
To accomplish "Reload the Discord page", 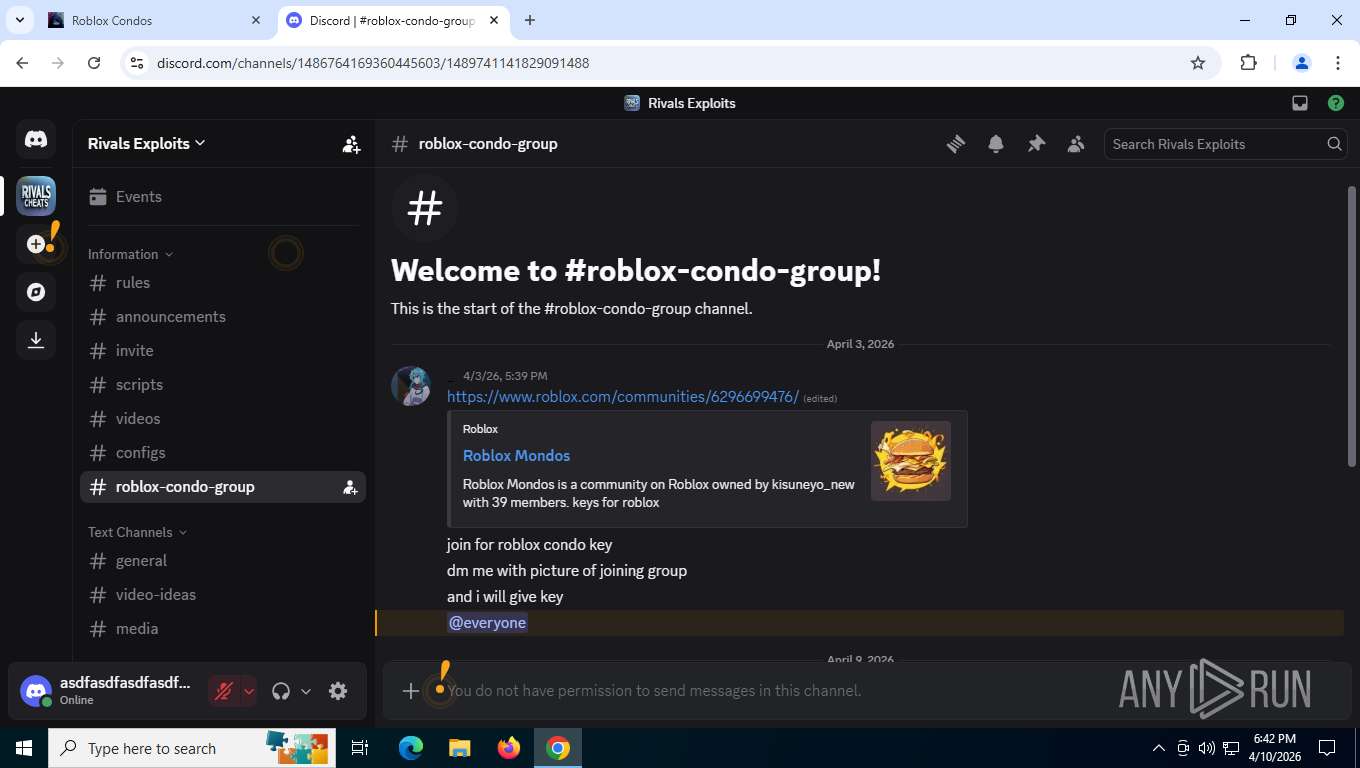I will coord(94,63).
